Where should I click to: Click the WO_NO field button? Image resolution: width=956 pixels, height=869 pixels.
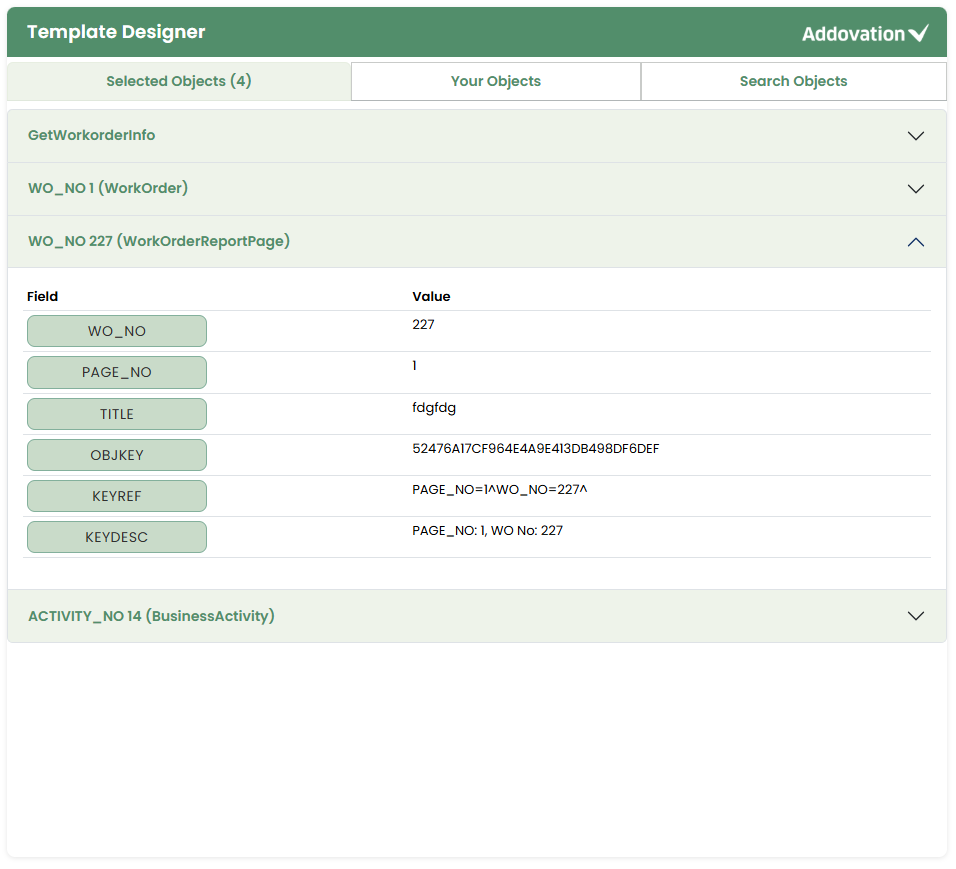pyautogui.click(x=117, y=331)
